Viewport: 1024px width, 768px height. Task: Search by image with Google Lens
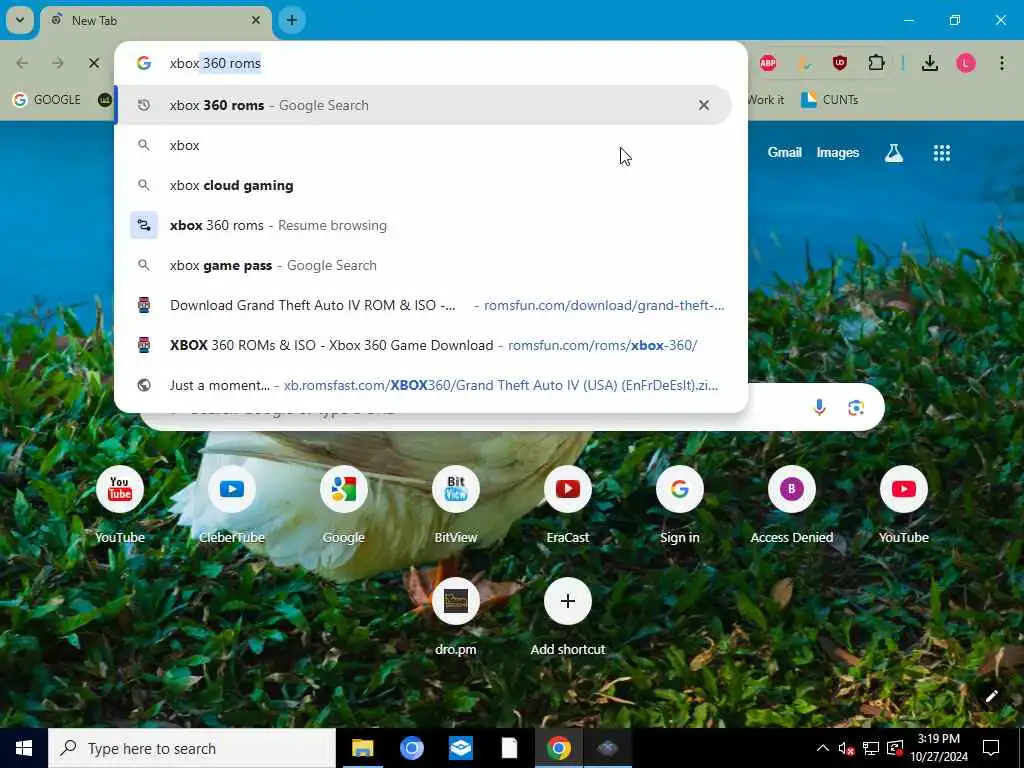[856, 408]
